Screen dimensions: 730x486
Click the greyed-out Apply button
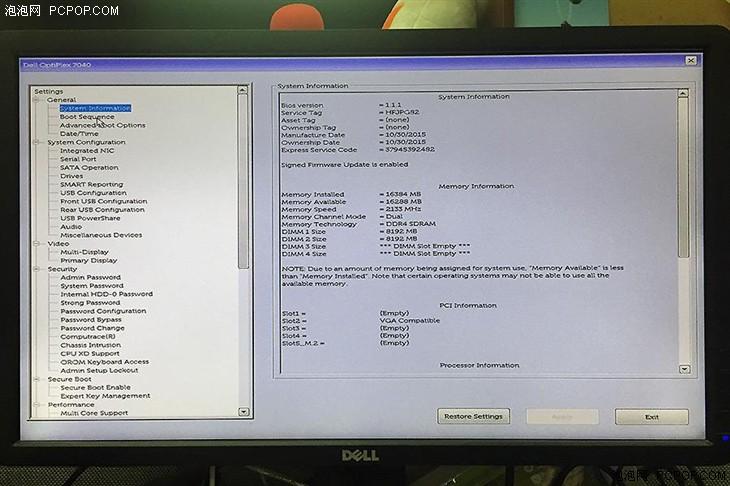(x=562, y=417)
